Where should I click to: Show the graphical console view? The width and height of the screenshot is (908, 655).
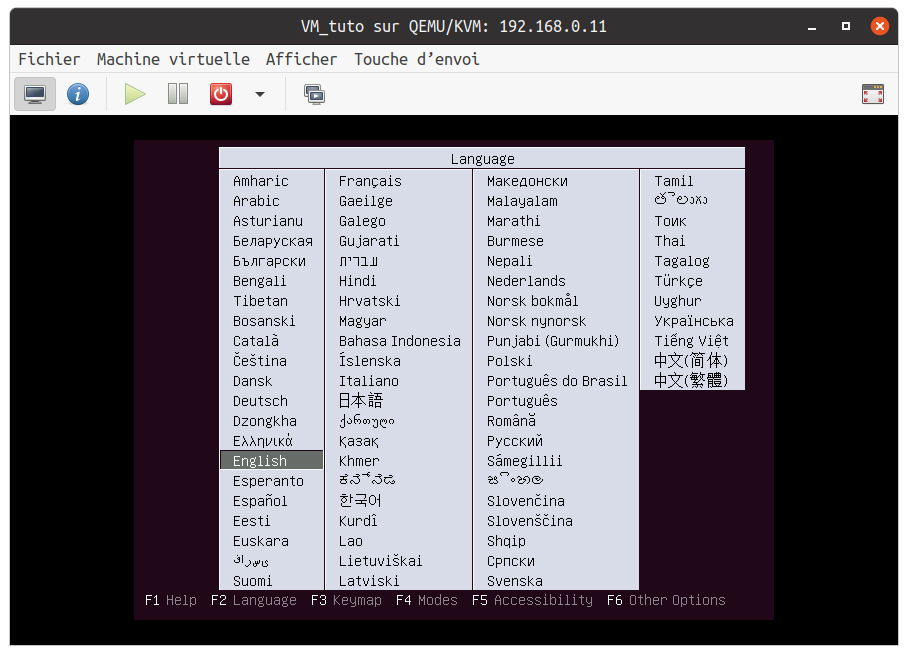[x=35, y=94]
